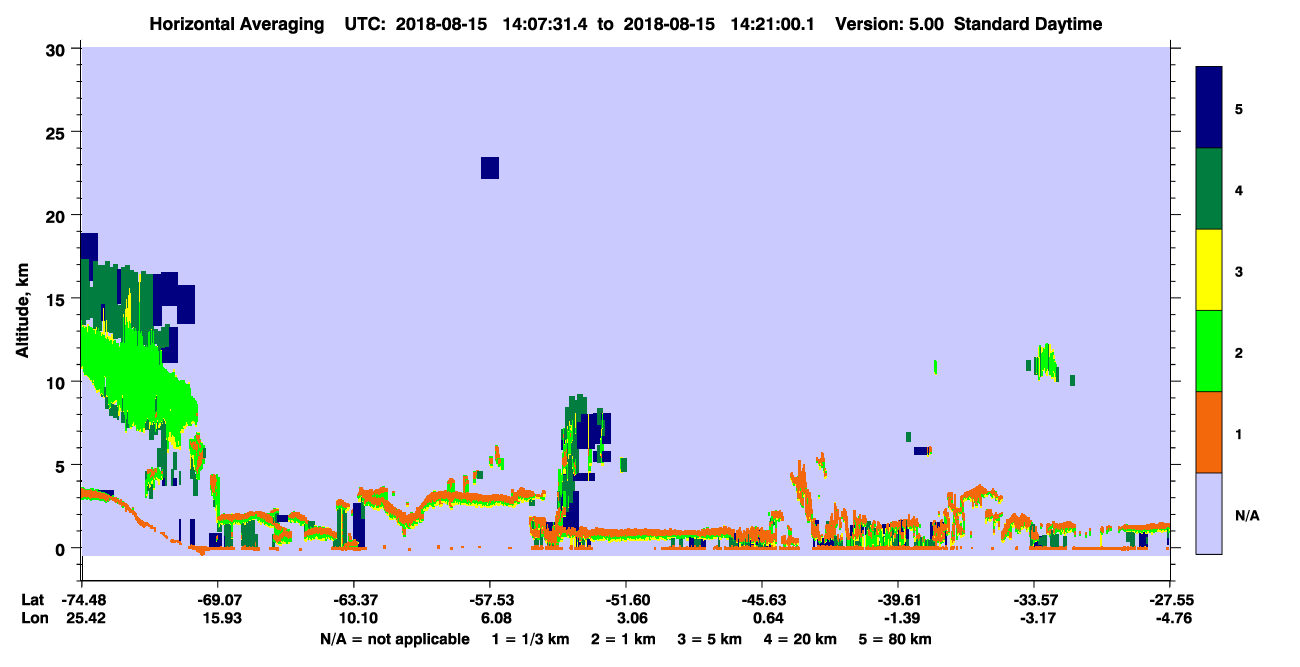Click the legend text '3 = 5 km'
This screenshot has height=667, width=1300.
711,639
